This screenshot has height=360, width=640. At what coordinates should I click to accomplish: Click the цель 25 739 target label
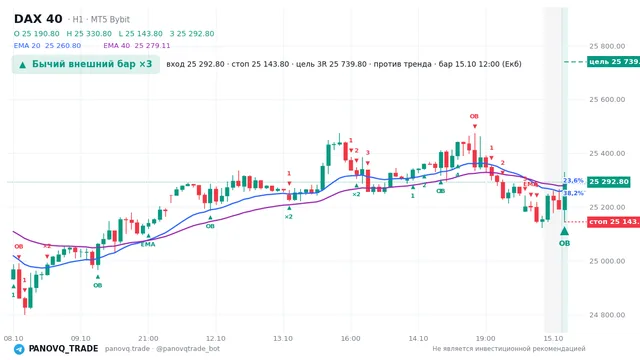613,62
